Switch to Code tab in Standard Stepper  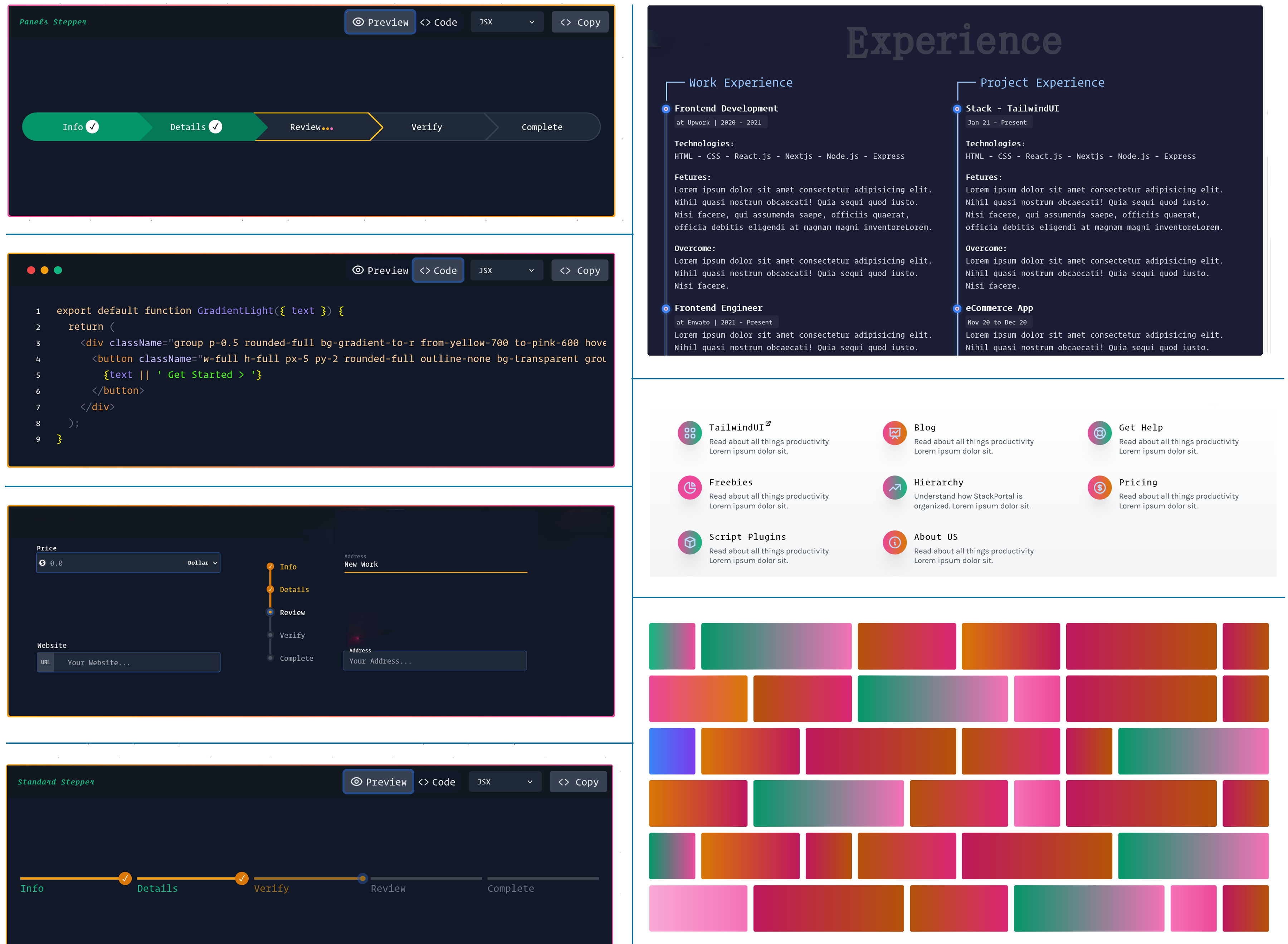point(436,782)
